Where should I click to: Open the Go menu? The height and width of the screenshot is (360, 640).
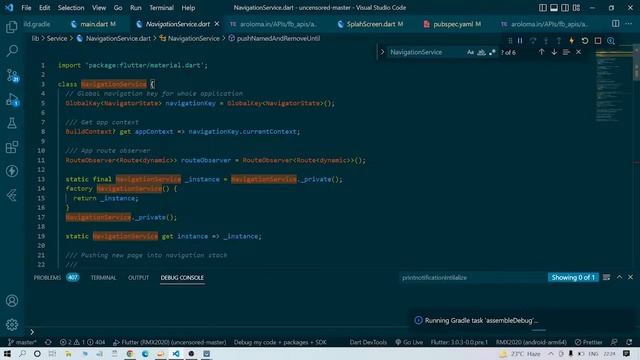tap(118, 8)
